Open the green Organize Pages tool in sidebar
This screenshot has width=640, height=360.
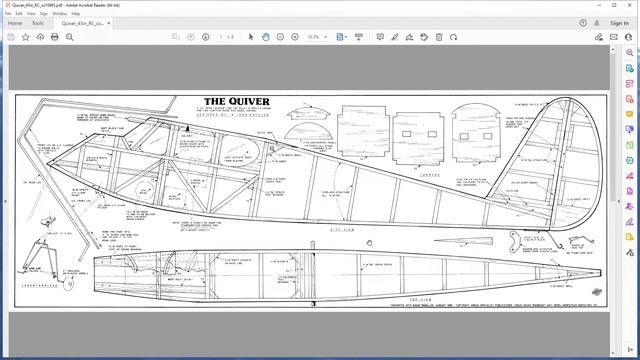click(630, 145)
